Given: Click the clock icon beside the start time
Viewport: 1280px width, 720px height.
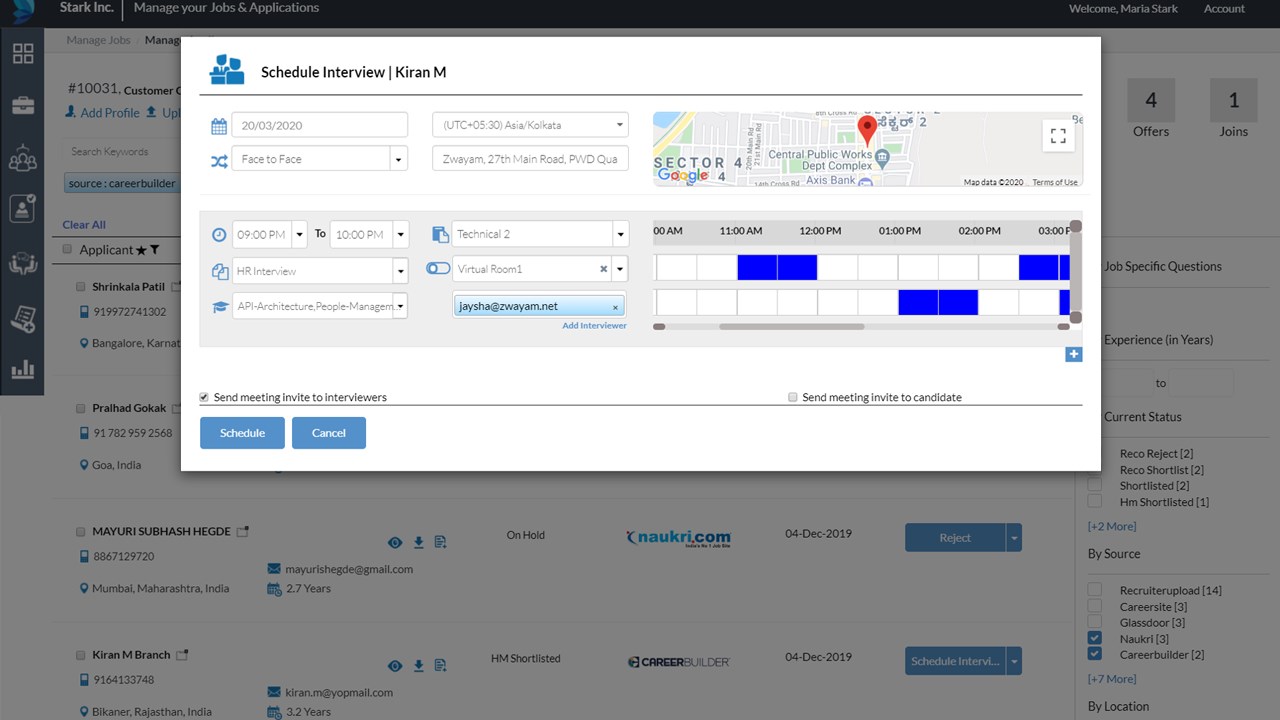Looking at the screenshot, I should [219, 233].
